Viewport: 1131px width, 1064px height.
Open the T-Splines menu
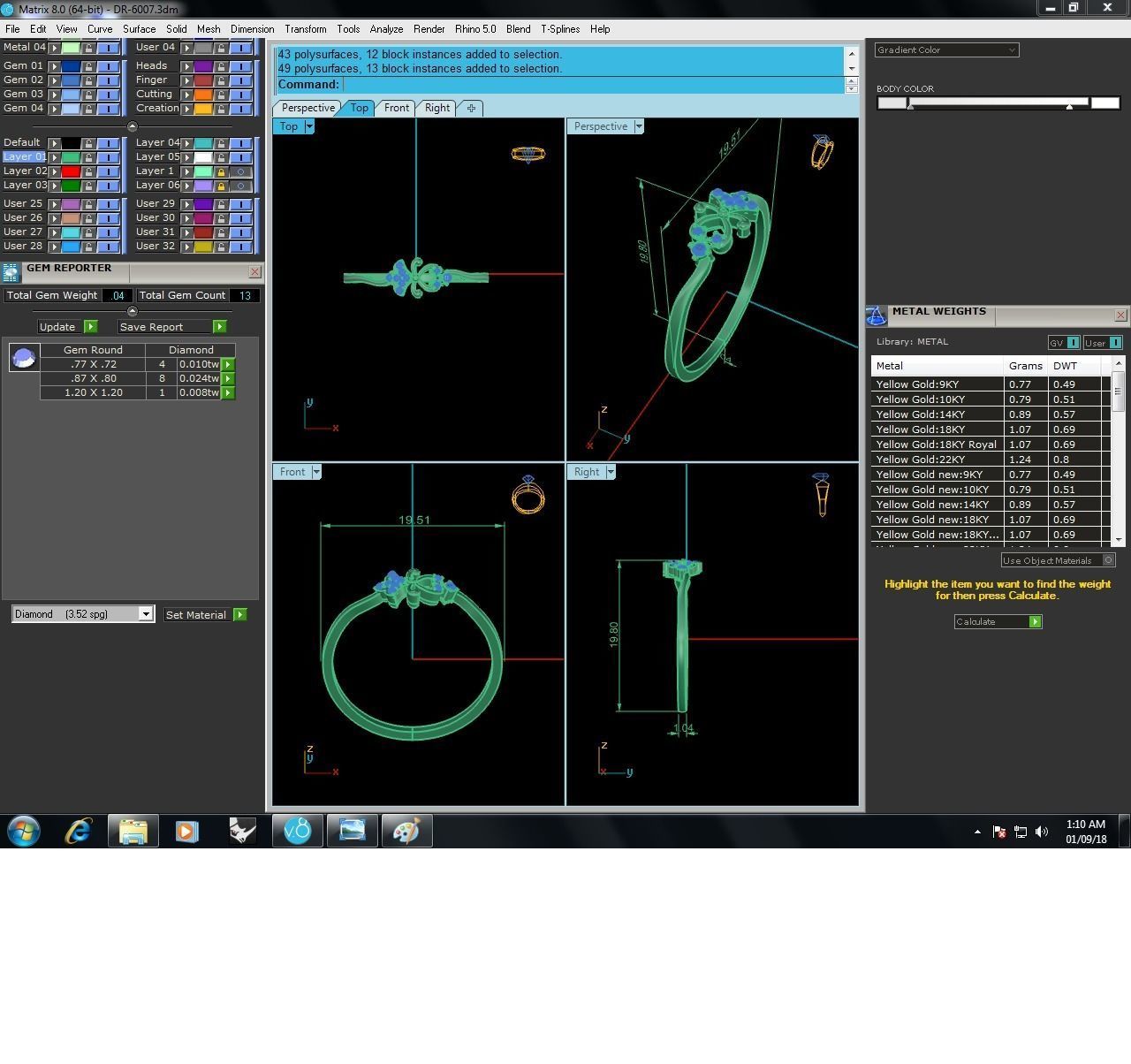(x=560, y=29)
